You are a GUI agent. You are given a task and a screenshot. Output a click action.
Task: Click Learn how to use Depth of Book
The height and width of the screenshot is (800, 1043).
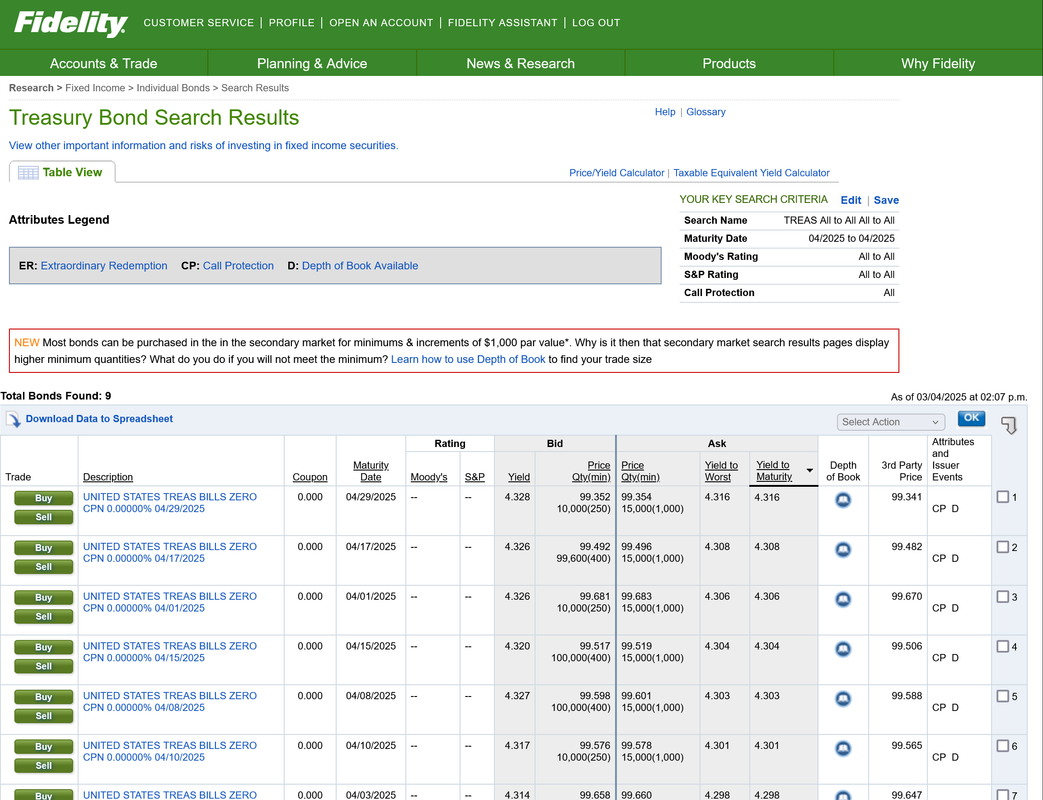tap(468, 359)
